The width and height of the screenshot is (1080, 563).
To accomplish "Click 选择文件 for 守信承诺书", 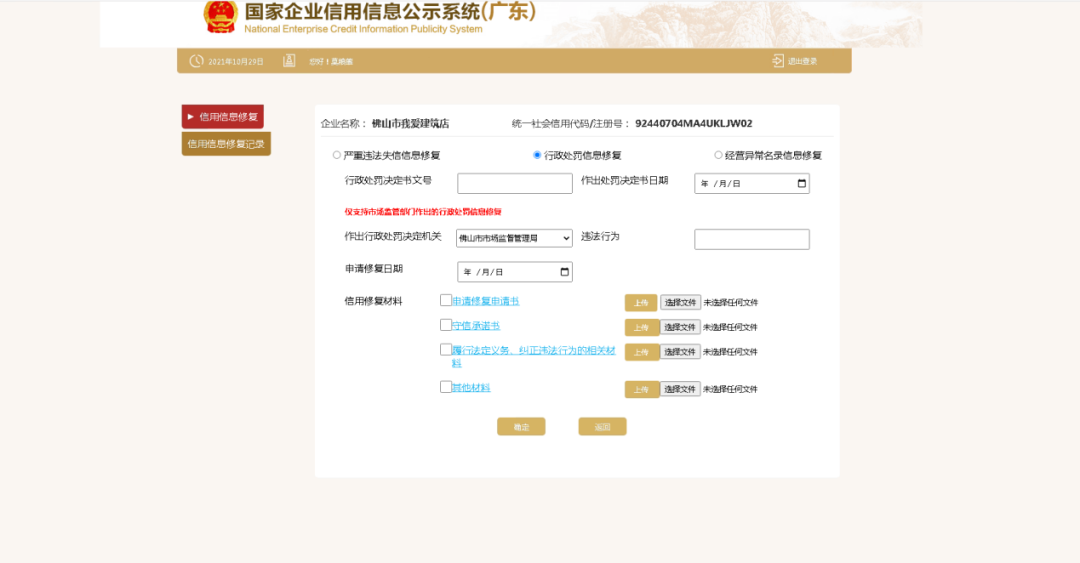I will [680, 327].
